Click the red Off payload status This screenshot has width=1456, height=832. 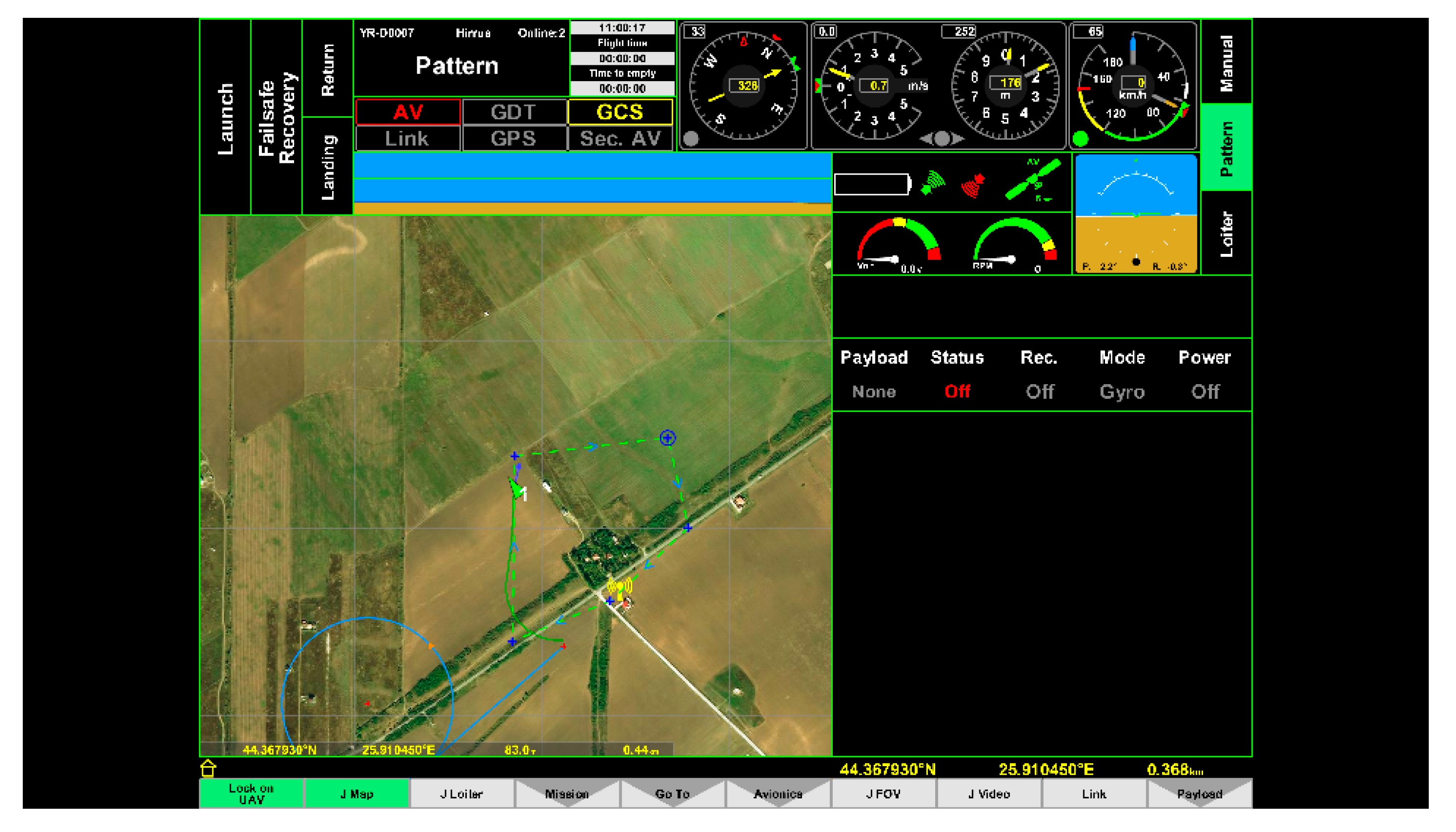pyautogui.click(x=957, y=392)
